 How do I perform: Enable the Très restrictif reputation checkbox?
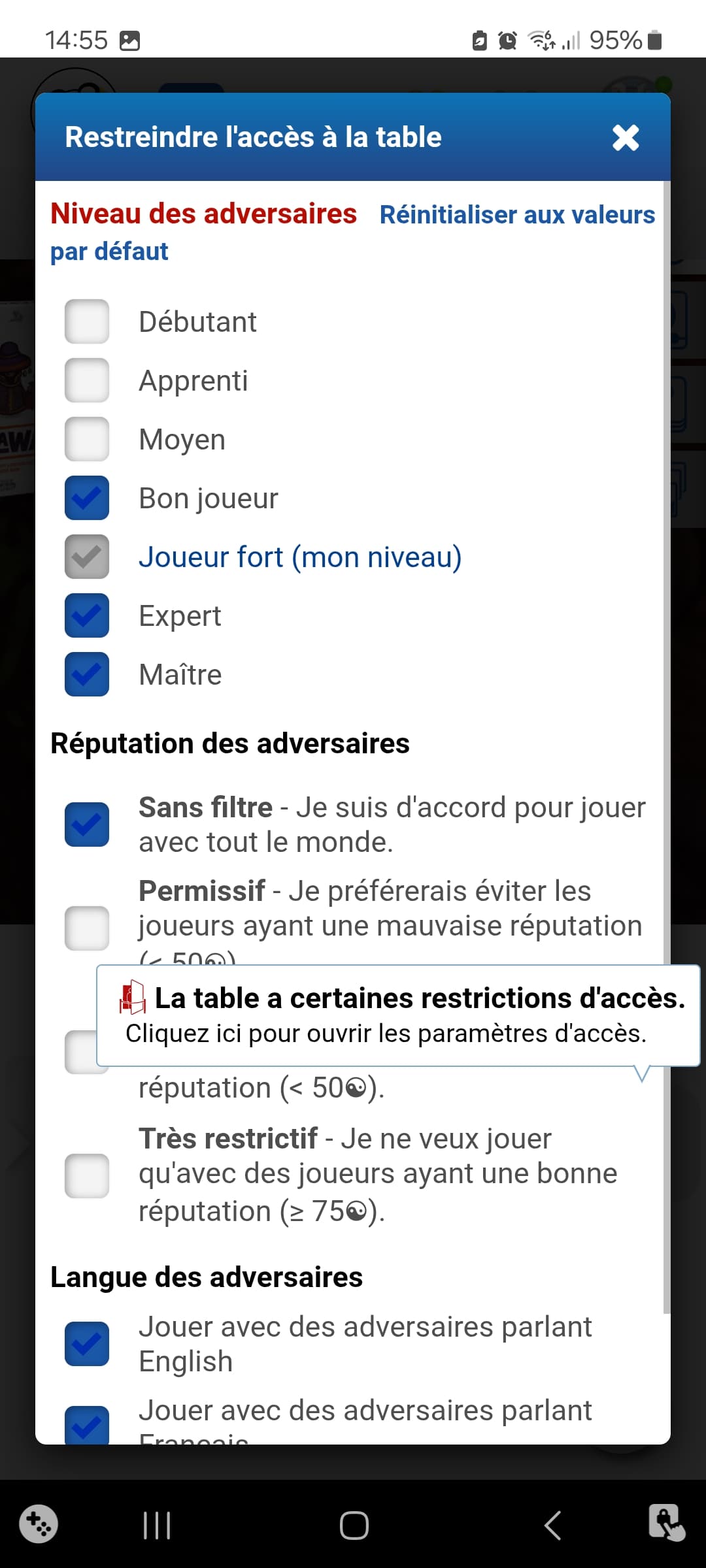pos(87,1176)
